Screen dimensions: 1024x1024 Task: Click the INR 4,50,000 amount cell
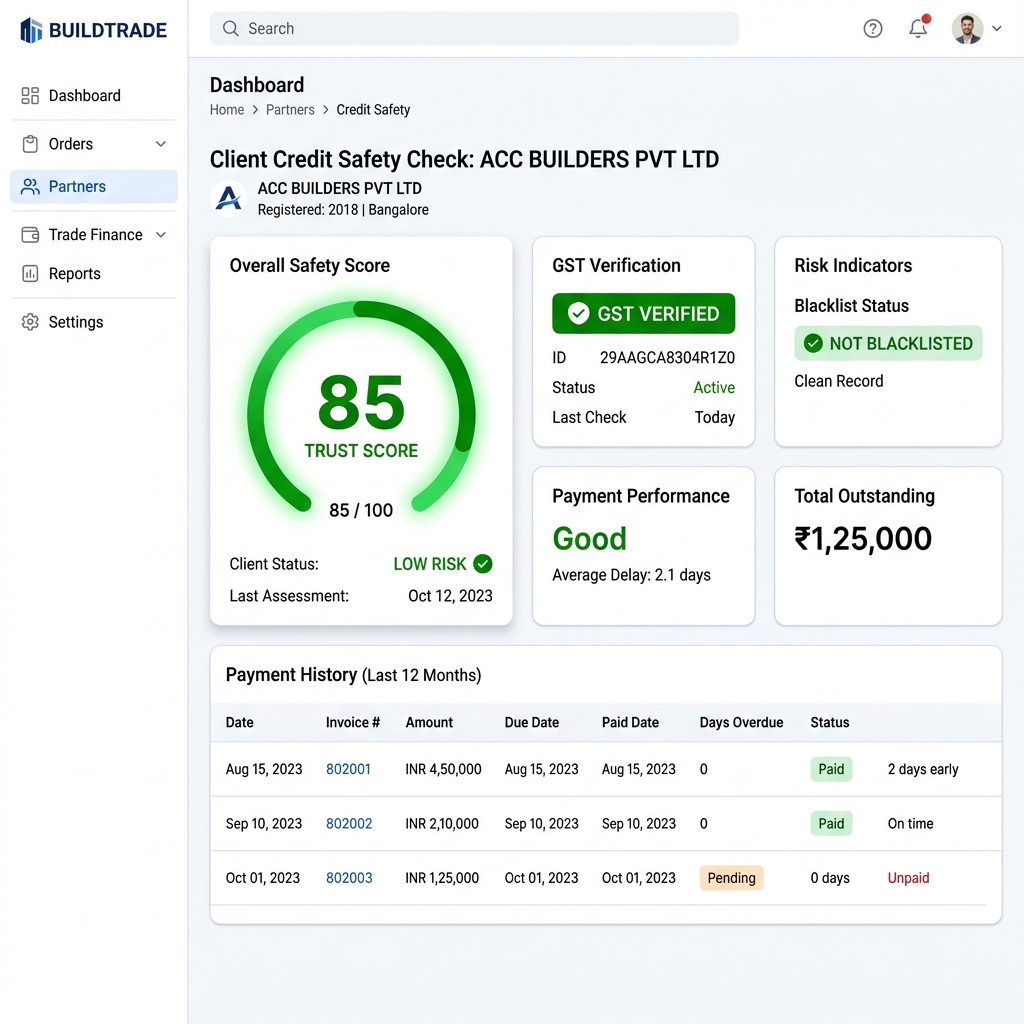[x=443, y=769]
